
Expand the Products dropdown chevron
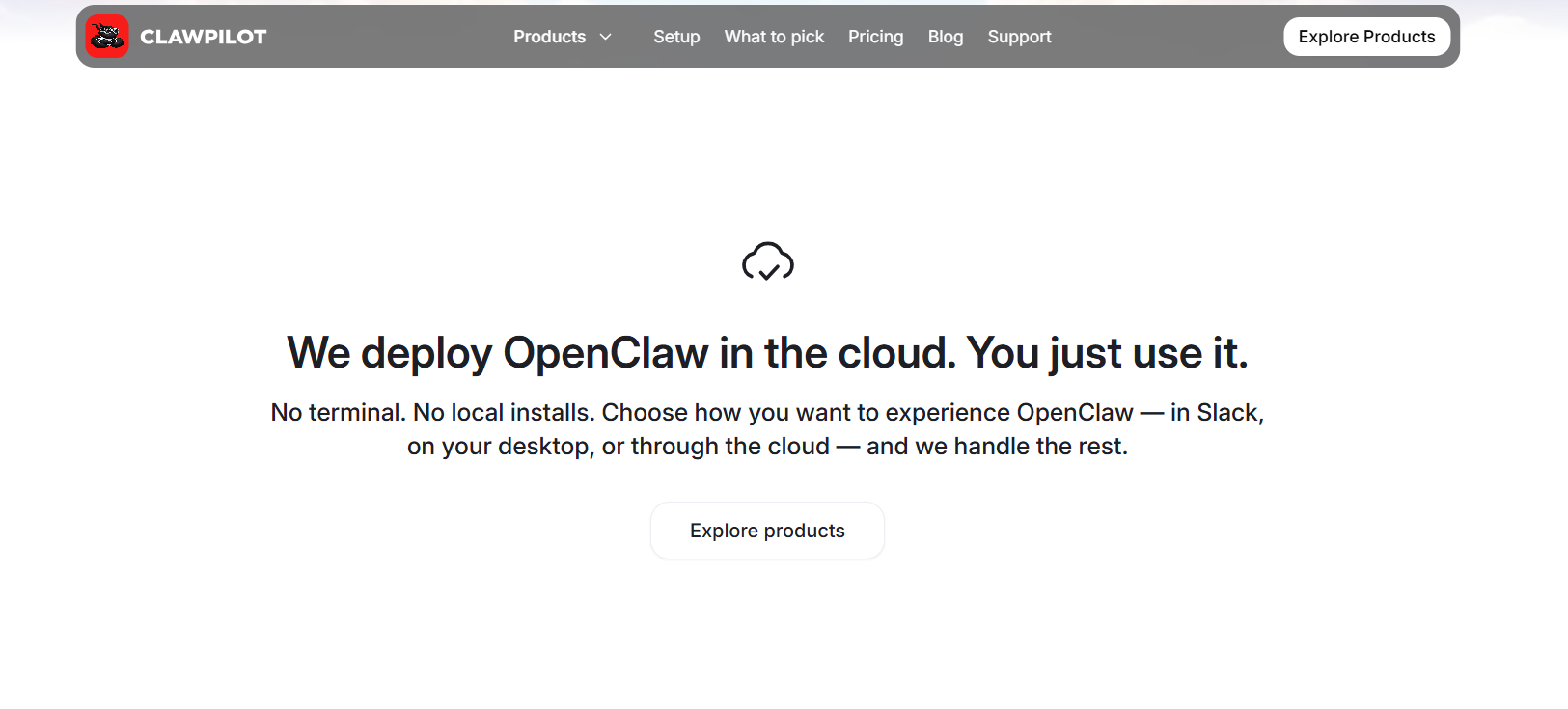click(x=606, y=37)
